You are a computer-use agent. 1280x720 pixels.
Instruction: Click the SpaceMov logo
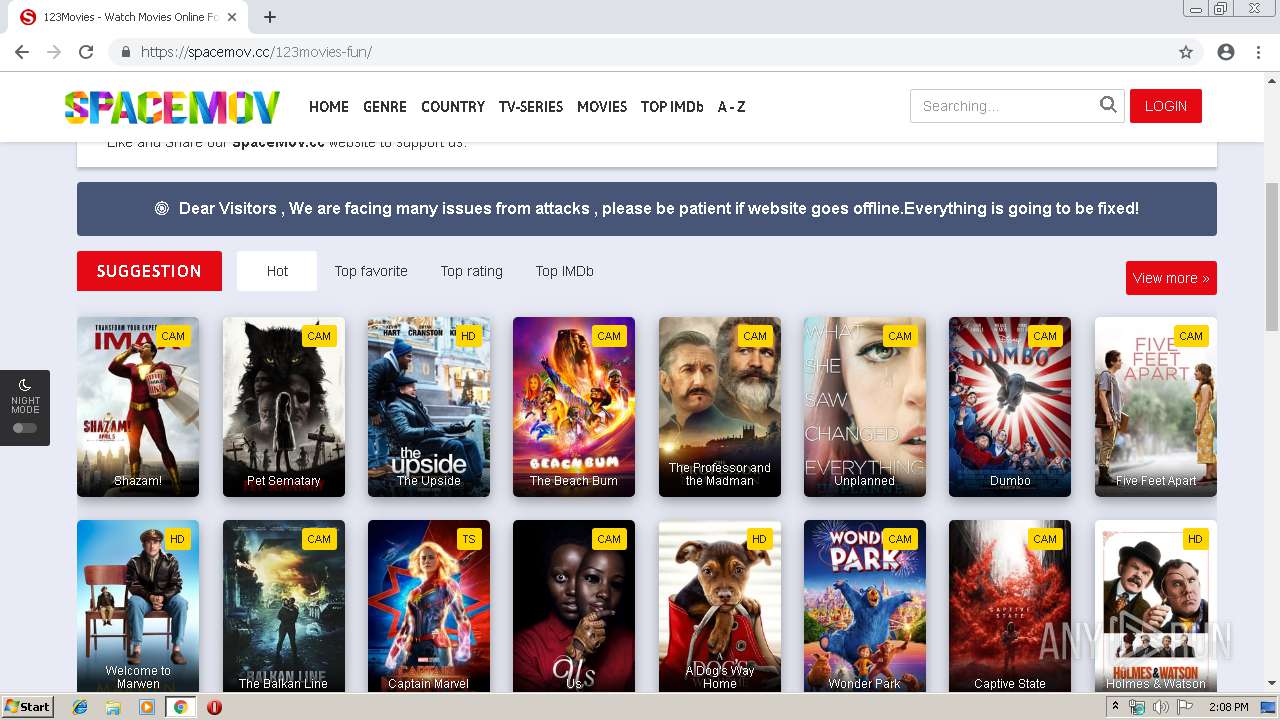[x=172, y=107]
